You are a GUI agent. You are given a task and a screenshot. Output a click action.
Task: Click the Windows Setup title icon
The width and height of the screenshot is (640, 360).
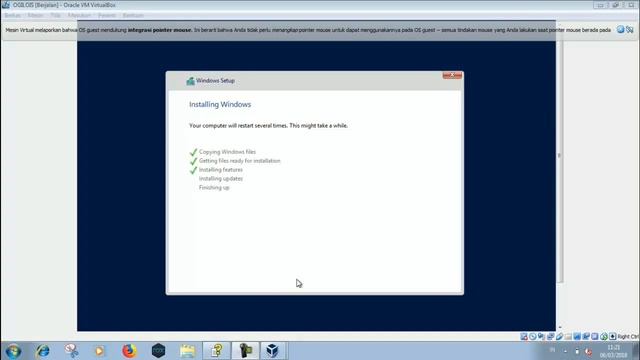click(190, 81)
